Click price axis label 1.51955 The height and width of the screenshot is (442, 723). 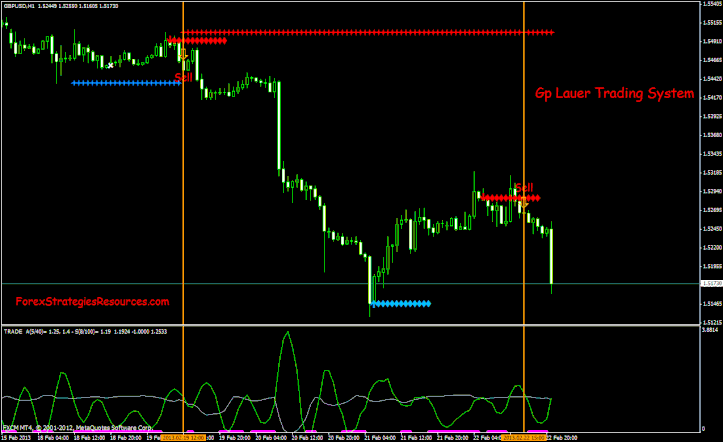point(713,266)
